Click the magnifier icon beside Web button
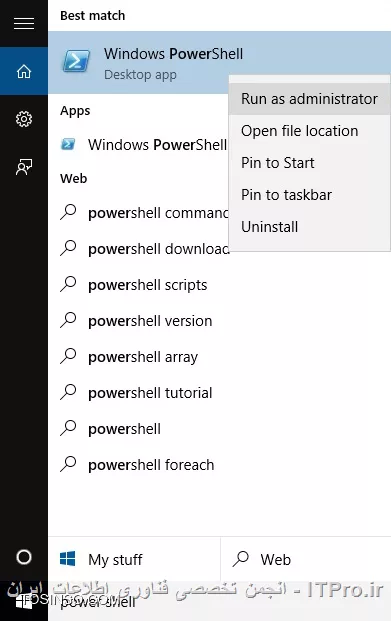The height and width of the screenshot is (621, 391). click(240, 559)
